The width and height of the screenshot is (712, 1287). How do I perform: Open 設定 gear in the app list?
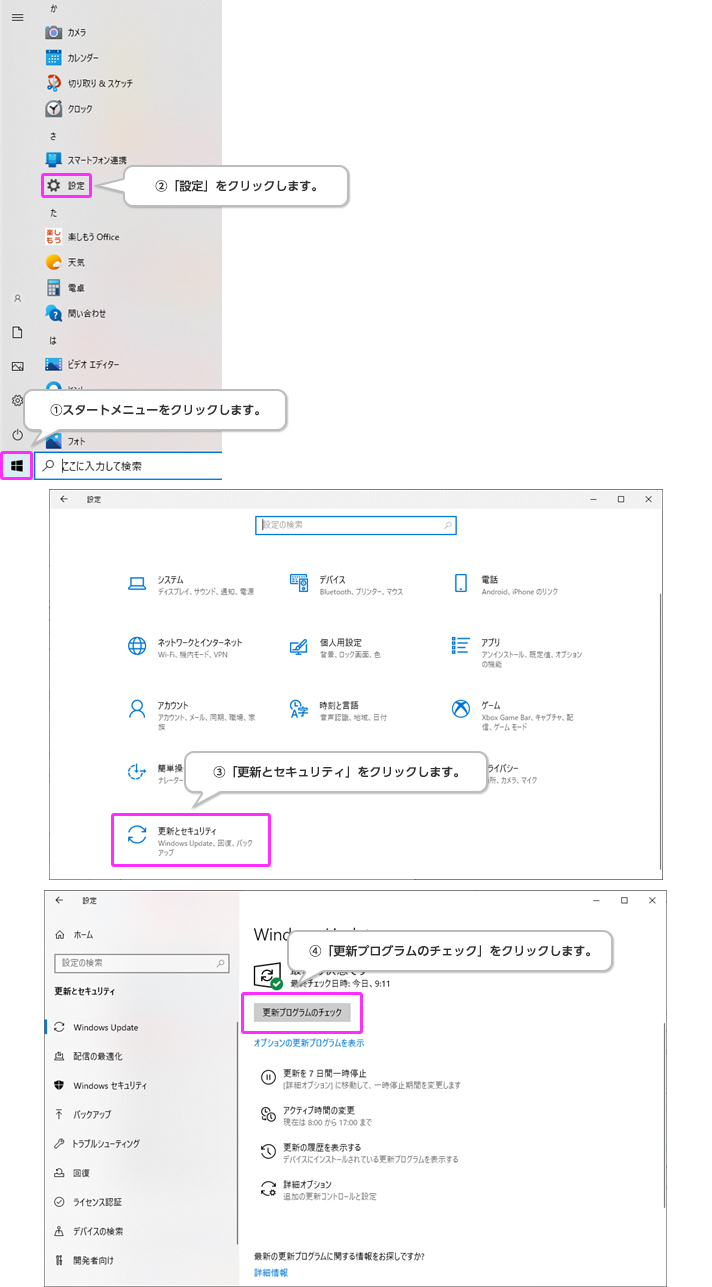click(x=67, y=185)
